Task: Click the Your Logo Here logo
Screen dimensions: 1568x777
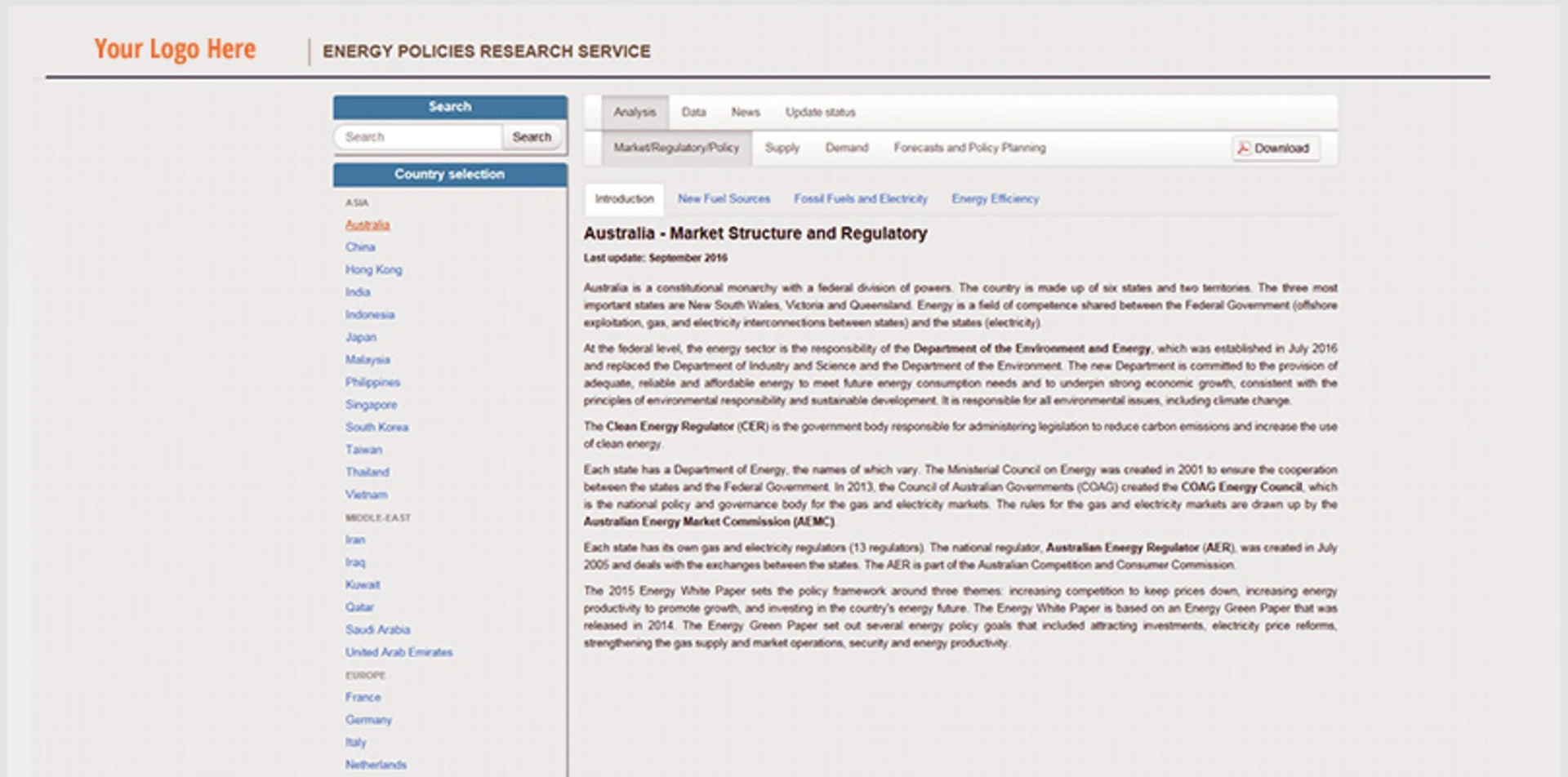Action: pos(175,49)
